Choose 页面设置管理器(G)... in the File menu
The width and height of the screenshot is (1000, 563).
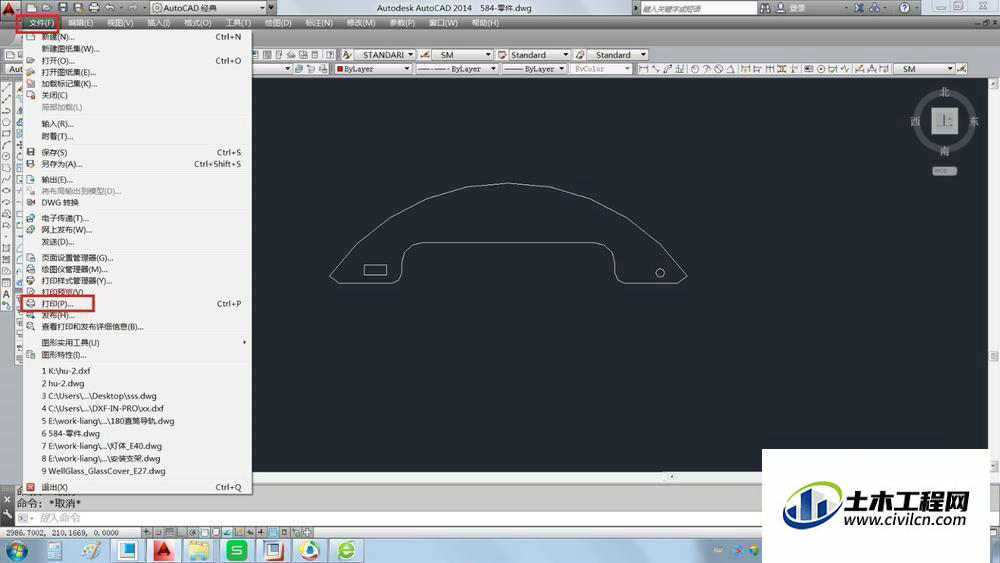pos(137,258)
